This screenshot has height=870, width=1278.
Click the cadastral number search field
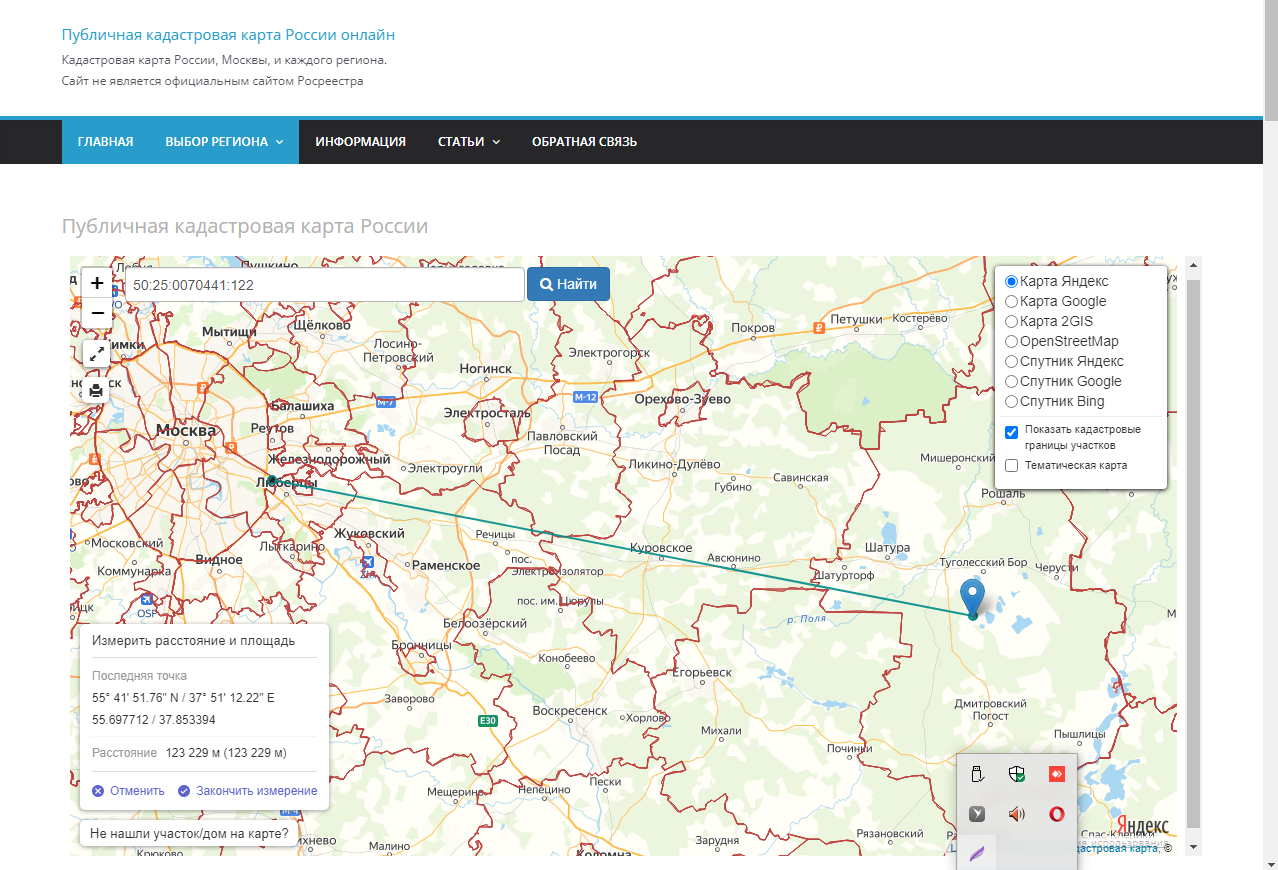(324, 284)
